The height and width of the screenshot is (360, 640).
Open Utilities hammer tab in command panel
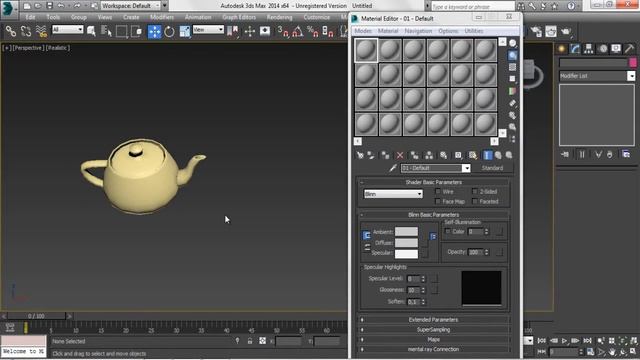(x=629, y=49)
